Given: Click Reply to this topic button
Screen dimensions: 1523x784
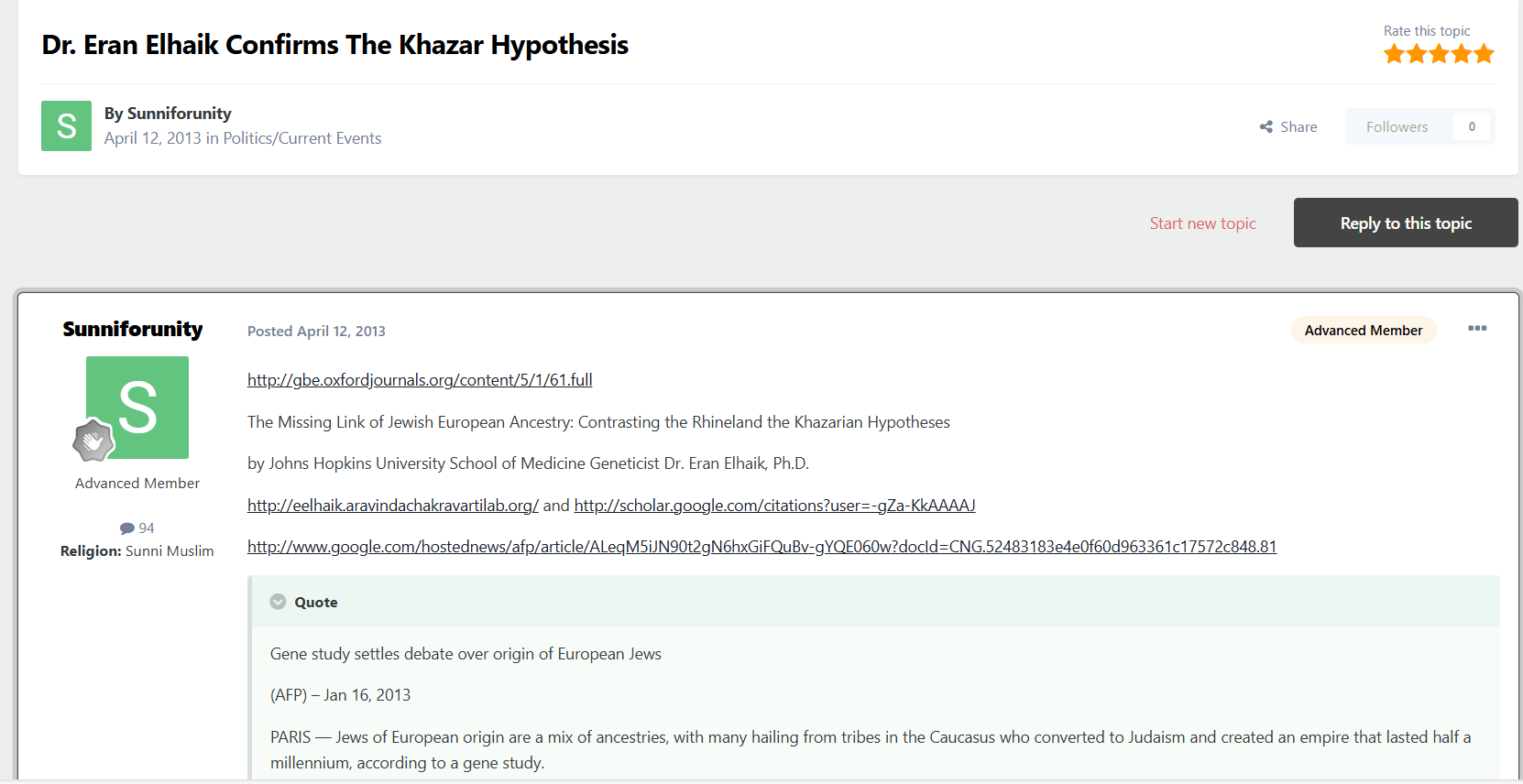Looking at the screenshot, I should [x=1406, y=223].
